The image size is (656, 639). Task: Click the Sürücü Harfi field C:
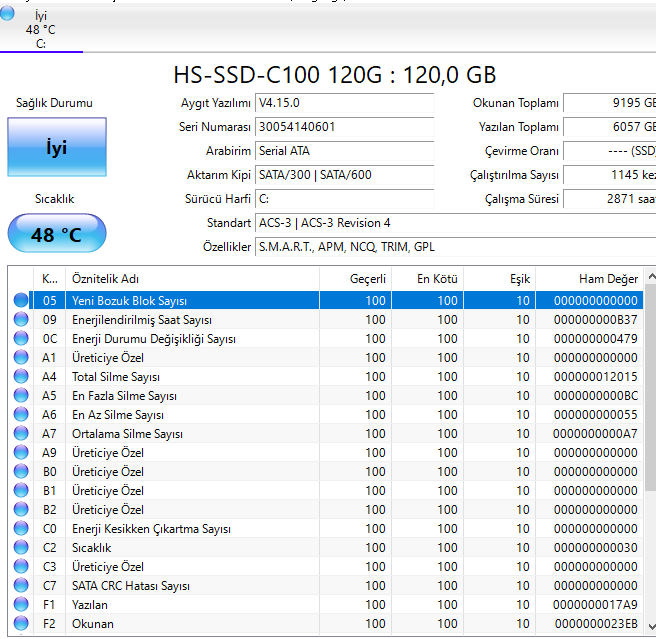(345, 199)
